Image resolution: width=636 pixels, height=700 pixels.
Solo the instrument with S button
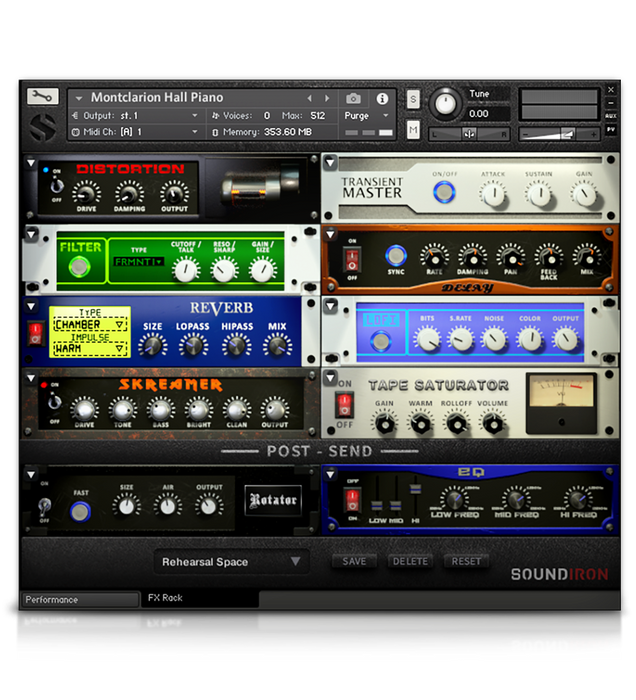(413, 99)
